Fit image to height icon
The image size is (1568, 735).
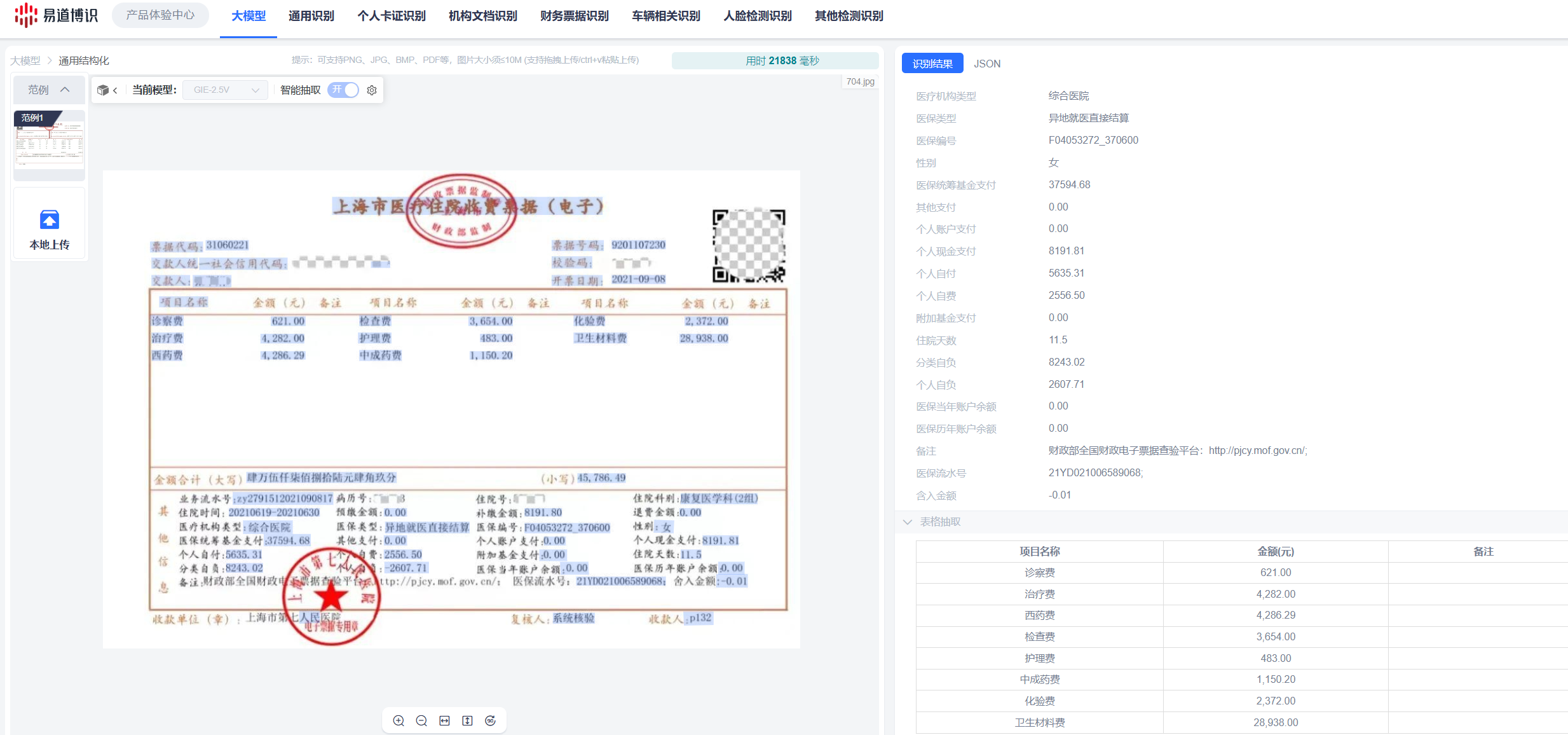[x=467, y=720]
